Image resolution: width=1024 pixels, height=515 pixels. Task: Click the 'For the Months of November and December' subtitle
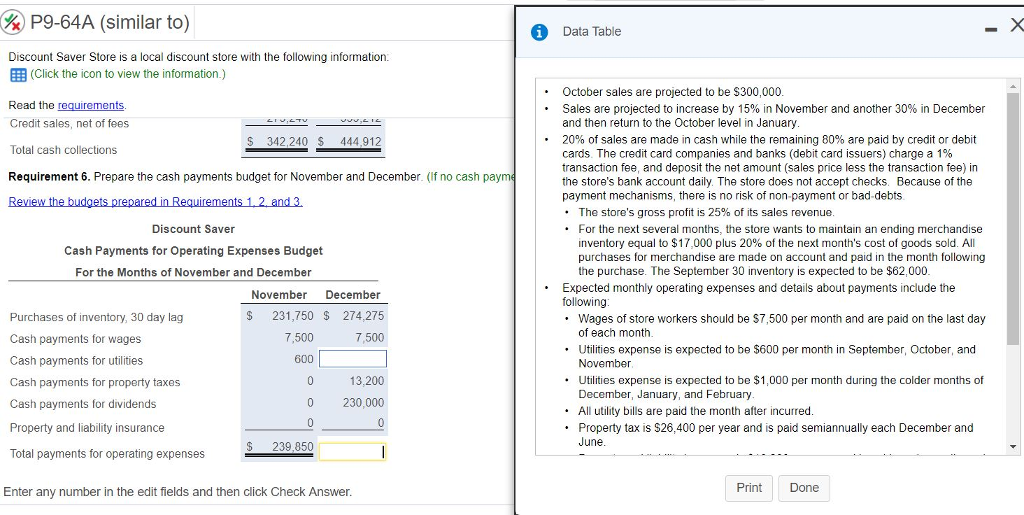(193, 272)
